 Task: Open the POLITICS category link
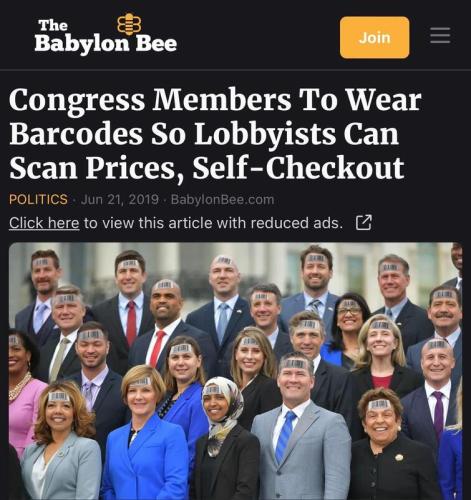[38, 200]
